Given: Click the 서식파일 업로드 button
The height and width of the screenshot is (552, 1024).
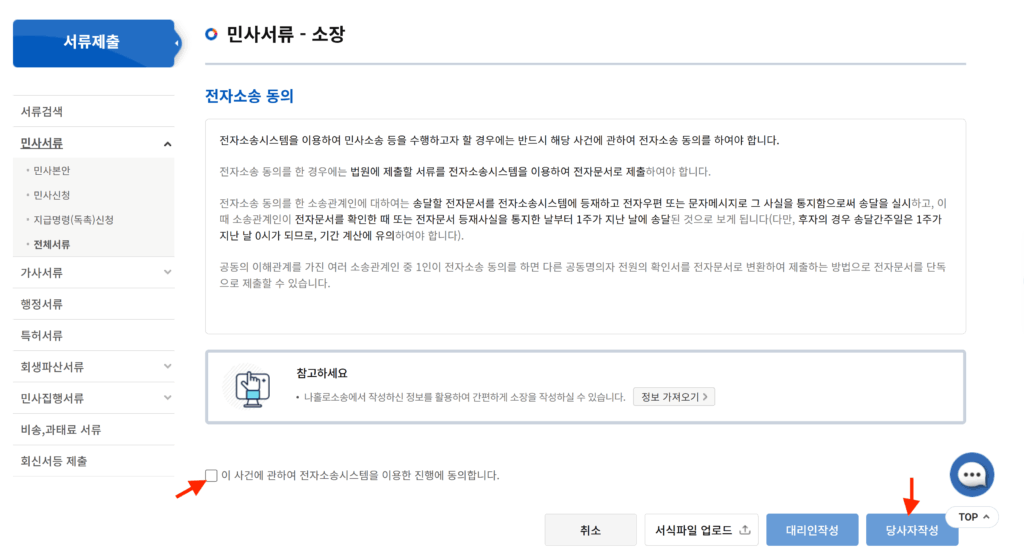Looking at the screenshot, I should pyautogui.click(x=701, y=530).
